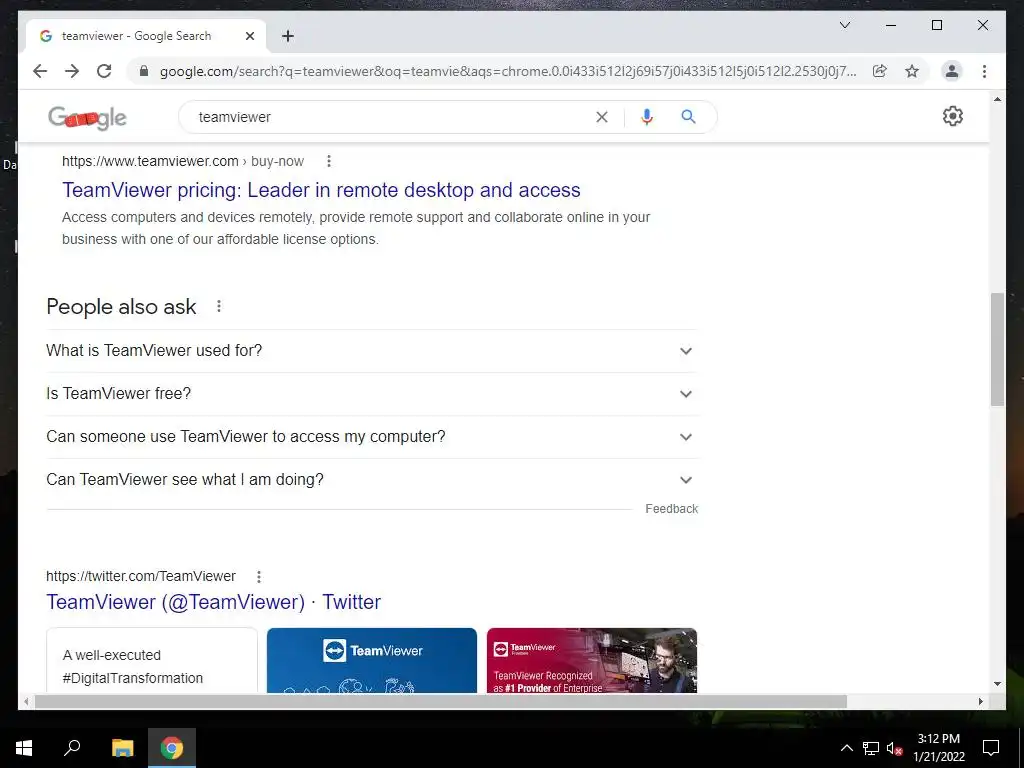Close the teamviewer Google Search tab

[x=249, y=36]
